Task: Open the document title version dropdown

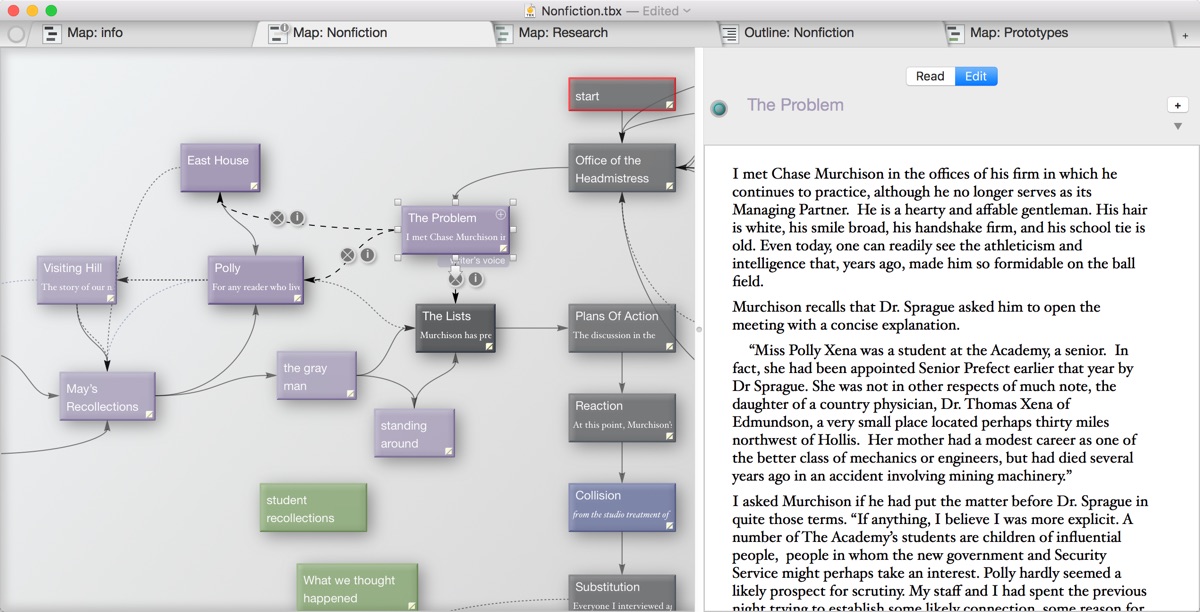Action: [x=686, y=11]
